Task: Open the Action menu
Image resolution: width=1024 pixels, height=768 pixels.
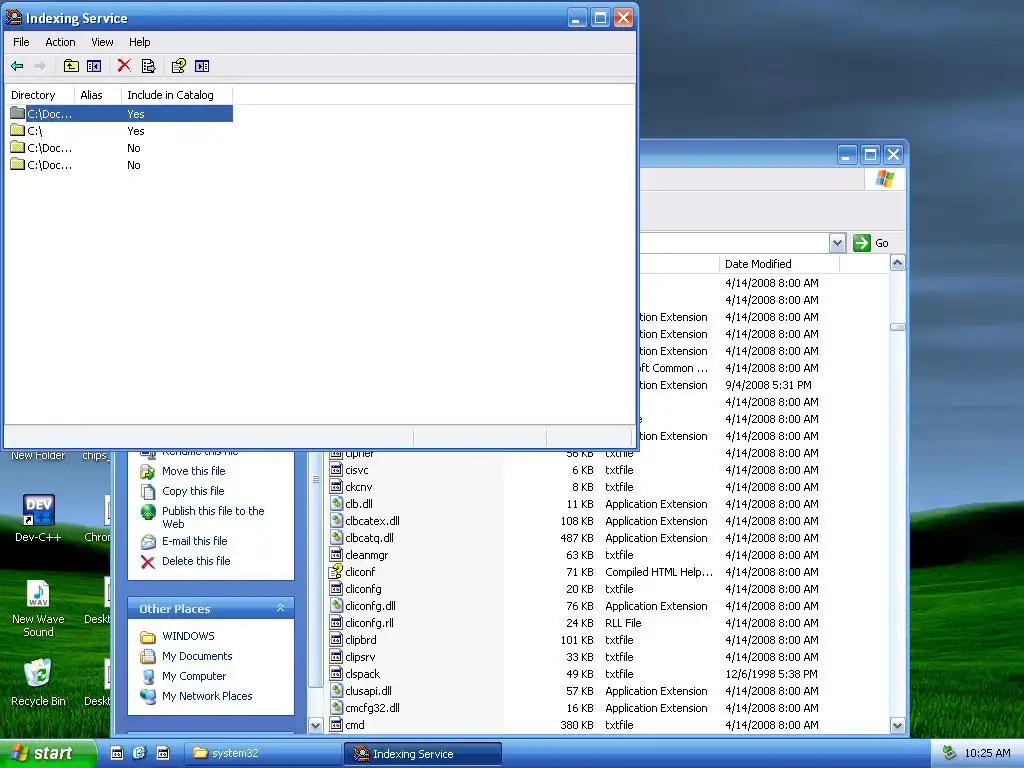Action: point(60,42)
